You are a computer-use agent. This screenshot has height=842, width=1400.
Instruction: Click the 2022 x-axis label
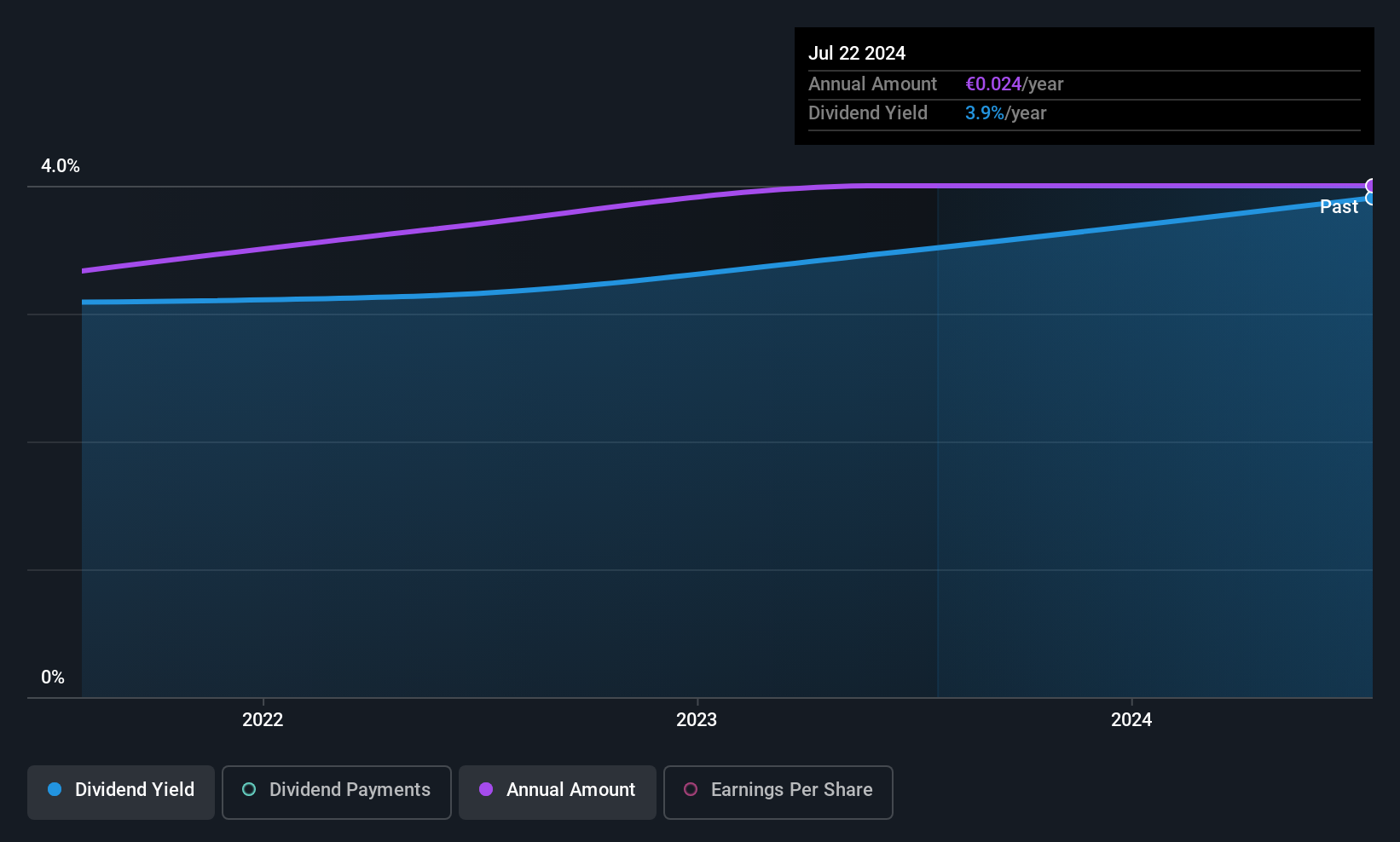click(263, 719)
